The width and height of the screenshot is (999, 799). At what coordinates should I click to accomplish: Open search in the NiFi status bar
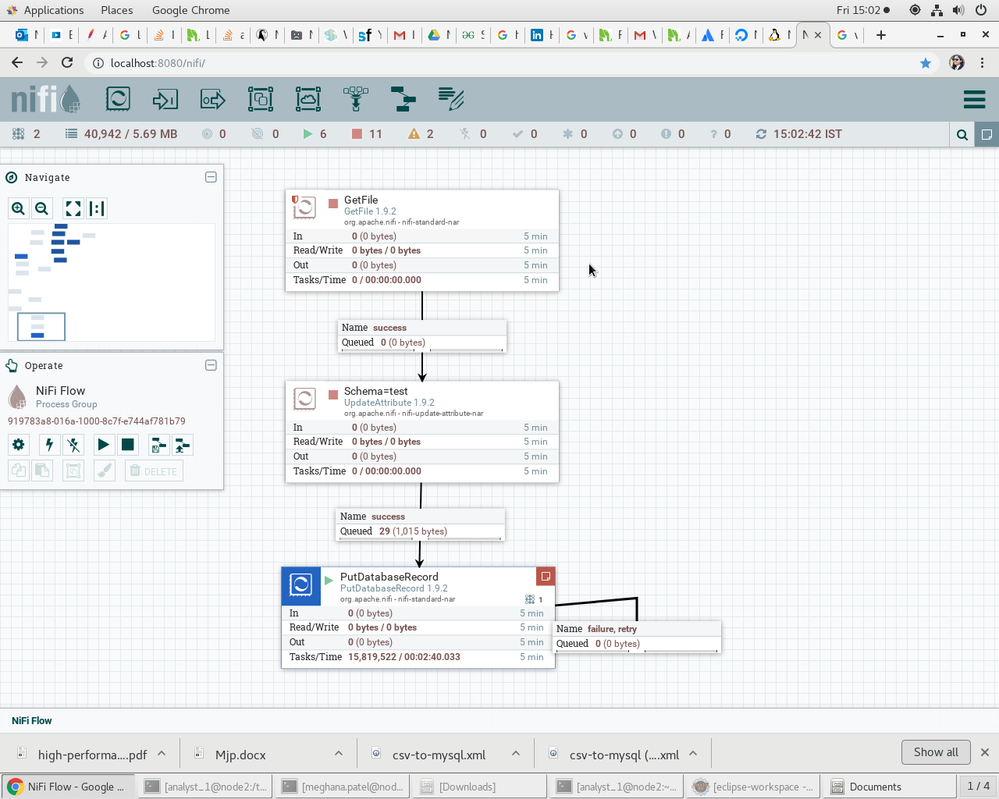click(x=962, y=134)
